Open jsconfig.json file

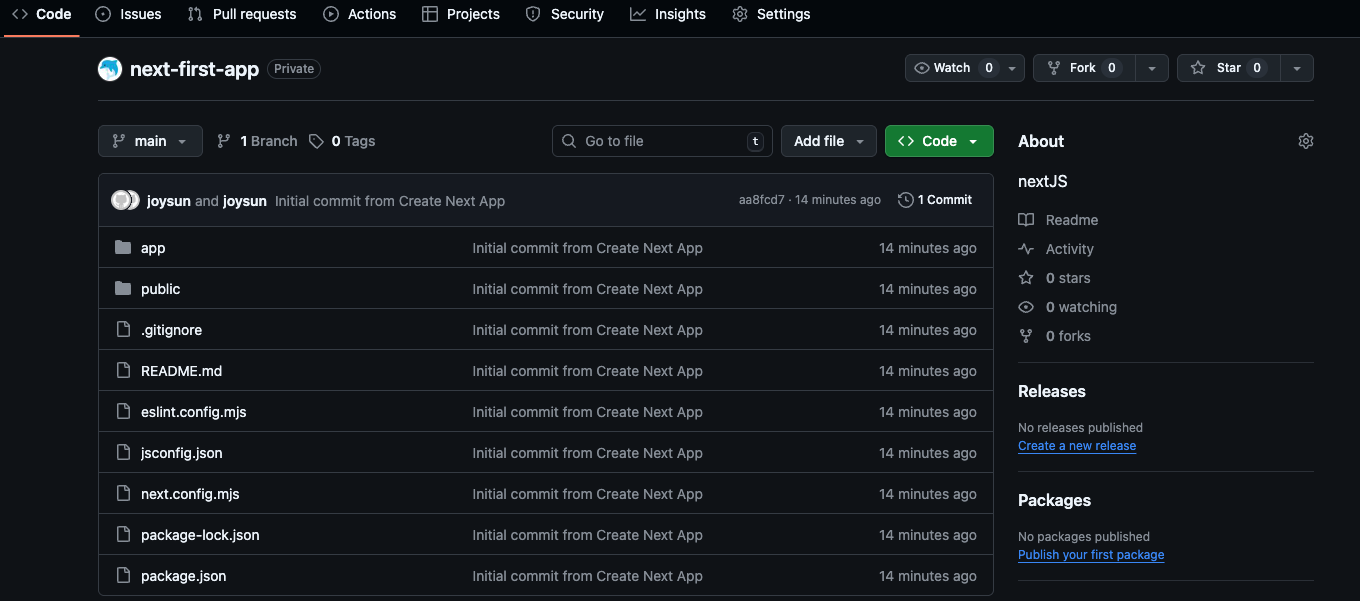[182, 453]
